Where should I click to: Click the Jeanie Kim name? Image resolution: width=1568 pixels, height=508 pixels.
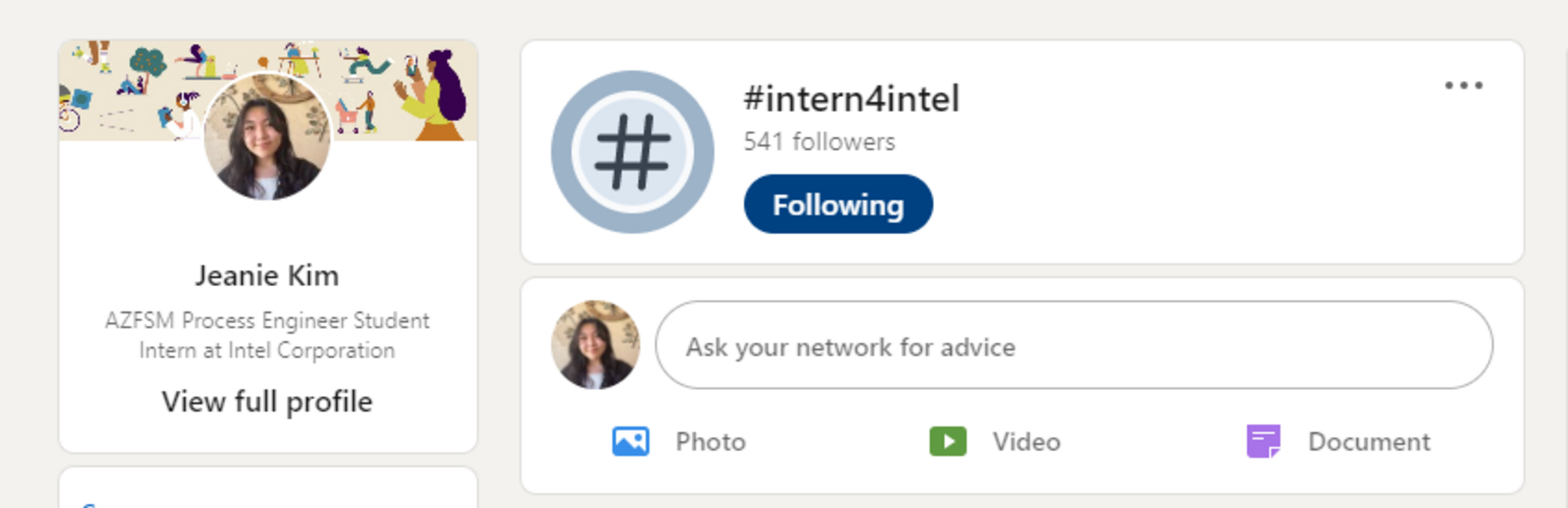click(266, 275)
